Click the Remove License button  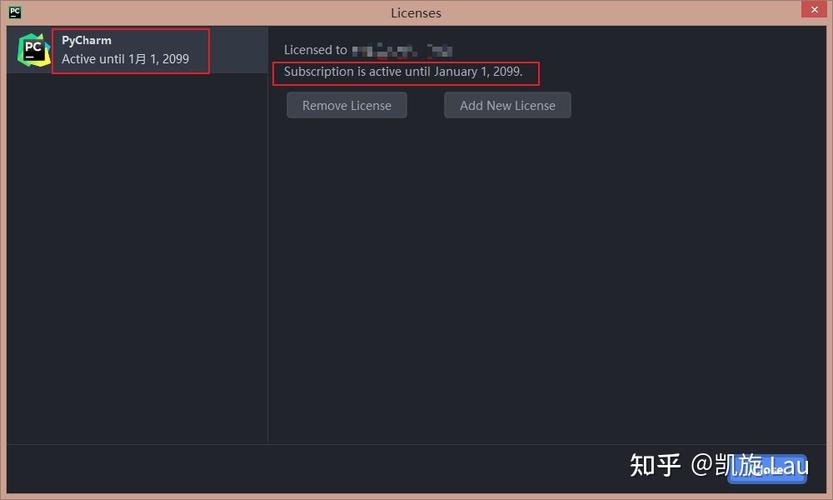347,105
